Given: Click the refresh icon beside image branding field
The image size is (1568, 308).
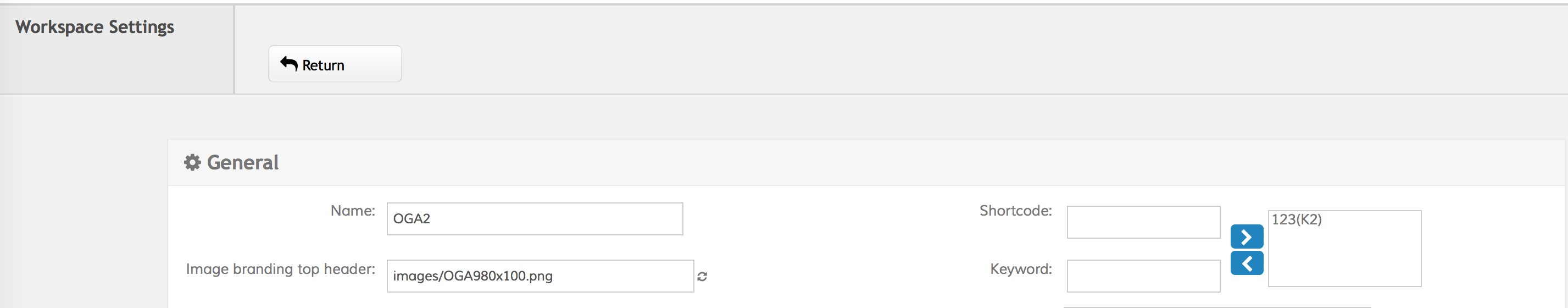Looking at the screenshot, I should click(702, 276).
